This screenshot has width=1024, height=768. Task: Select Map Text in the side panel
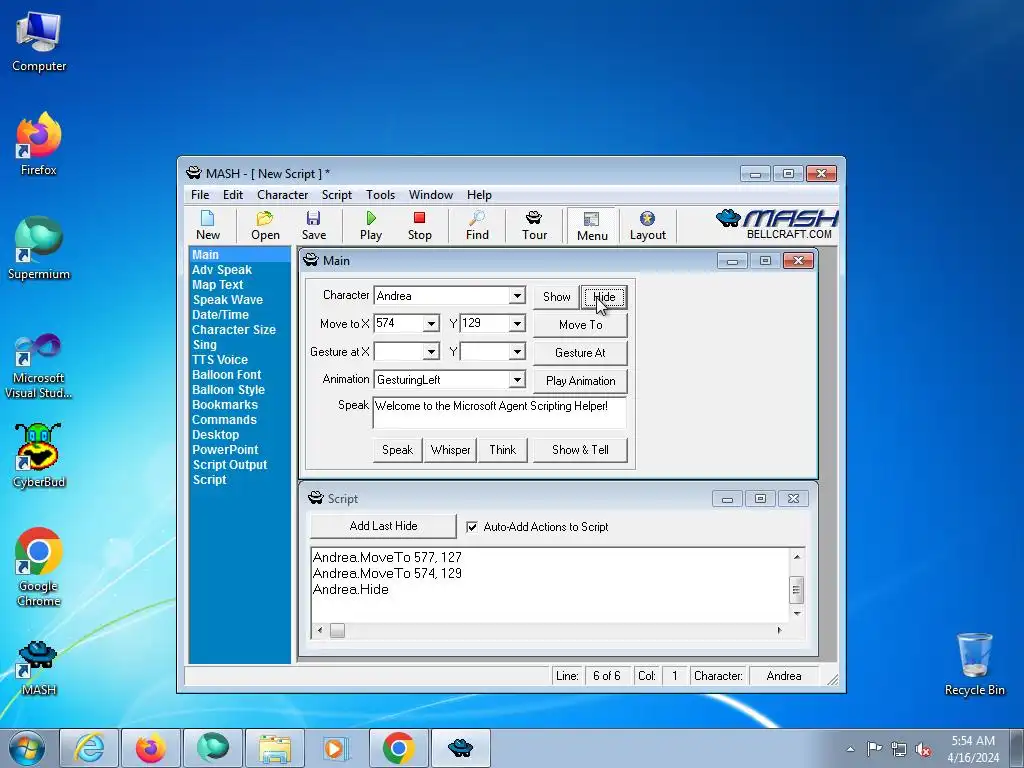[x=217, y=285]
